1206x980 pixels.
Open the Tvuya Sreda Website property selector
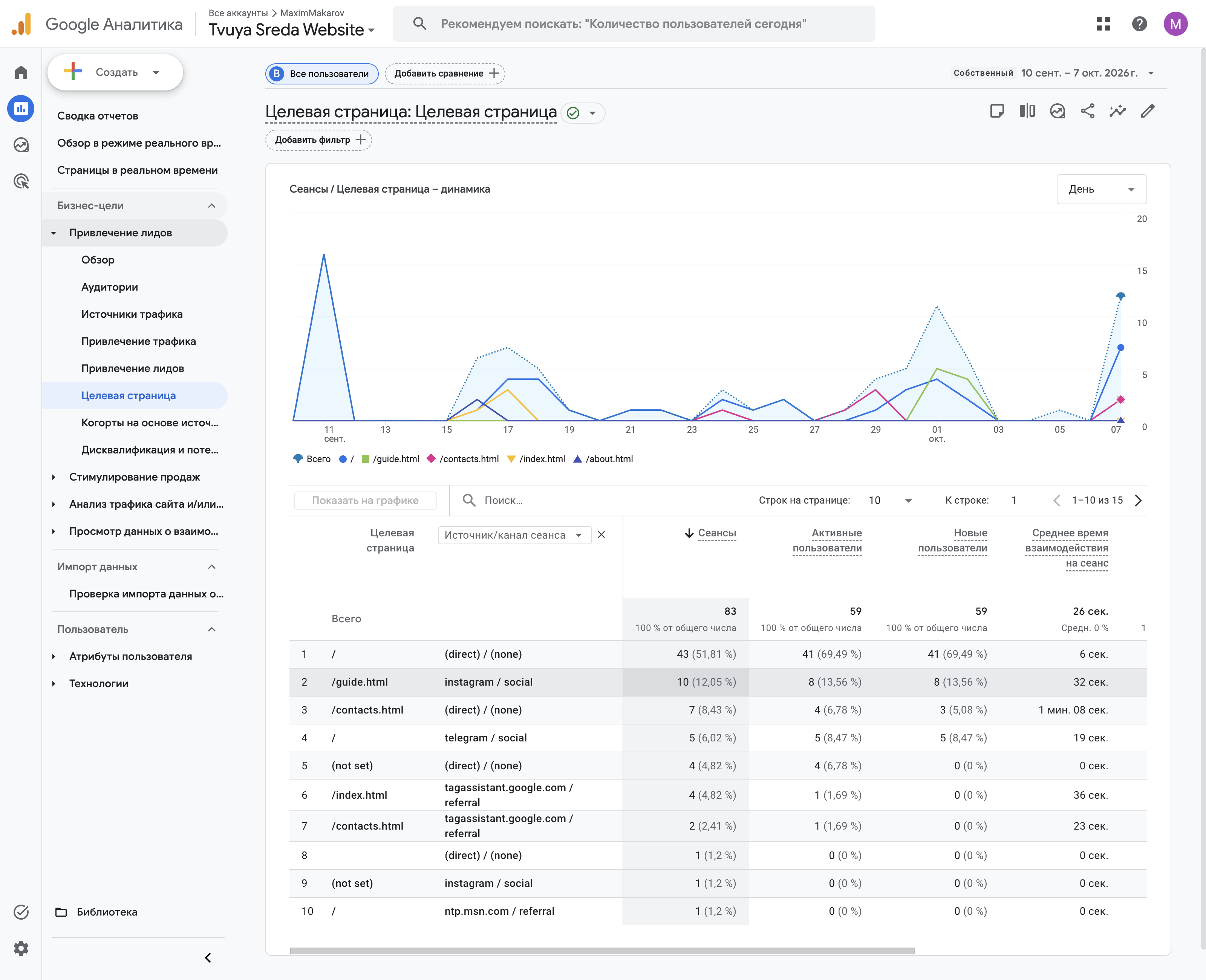click(291, 30)
